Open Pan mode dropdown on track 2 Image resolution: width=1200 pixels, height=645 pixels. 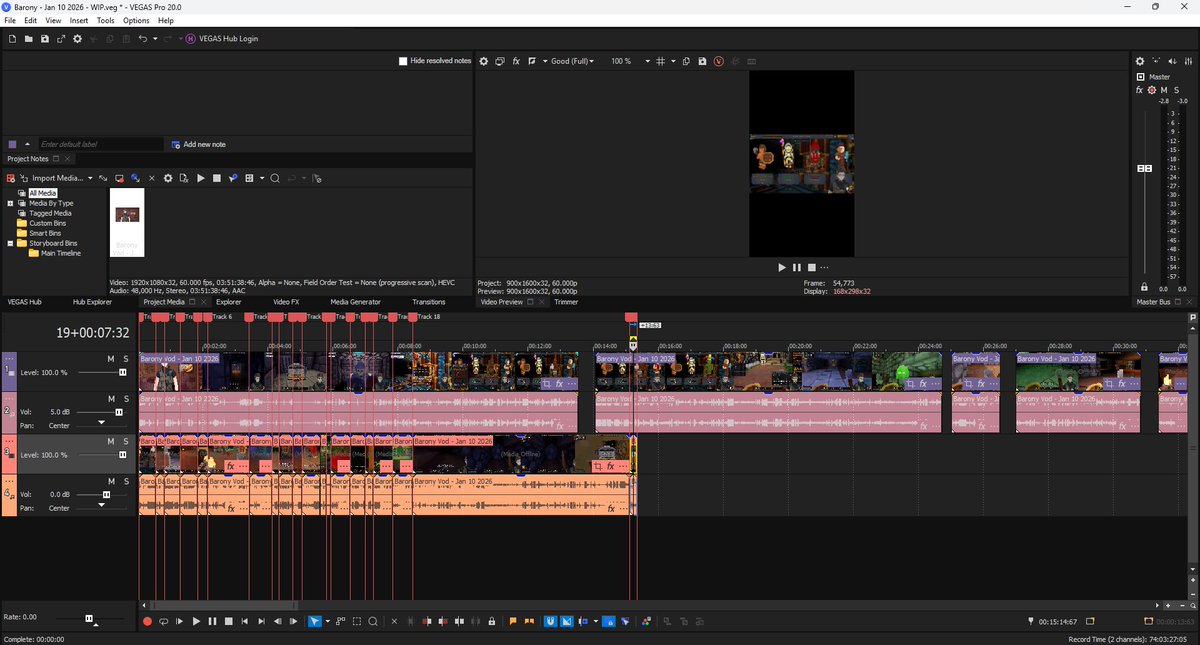click(x=102, y=424)
